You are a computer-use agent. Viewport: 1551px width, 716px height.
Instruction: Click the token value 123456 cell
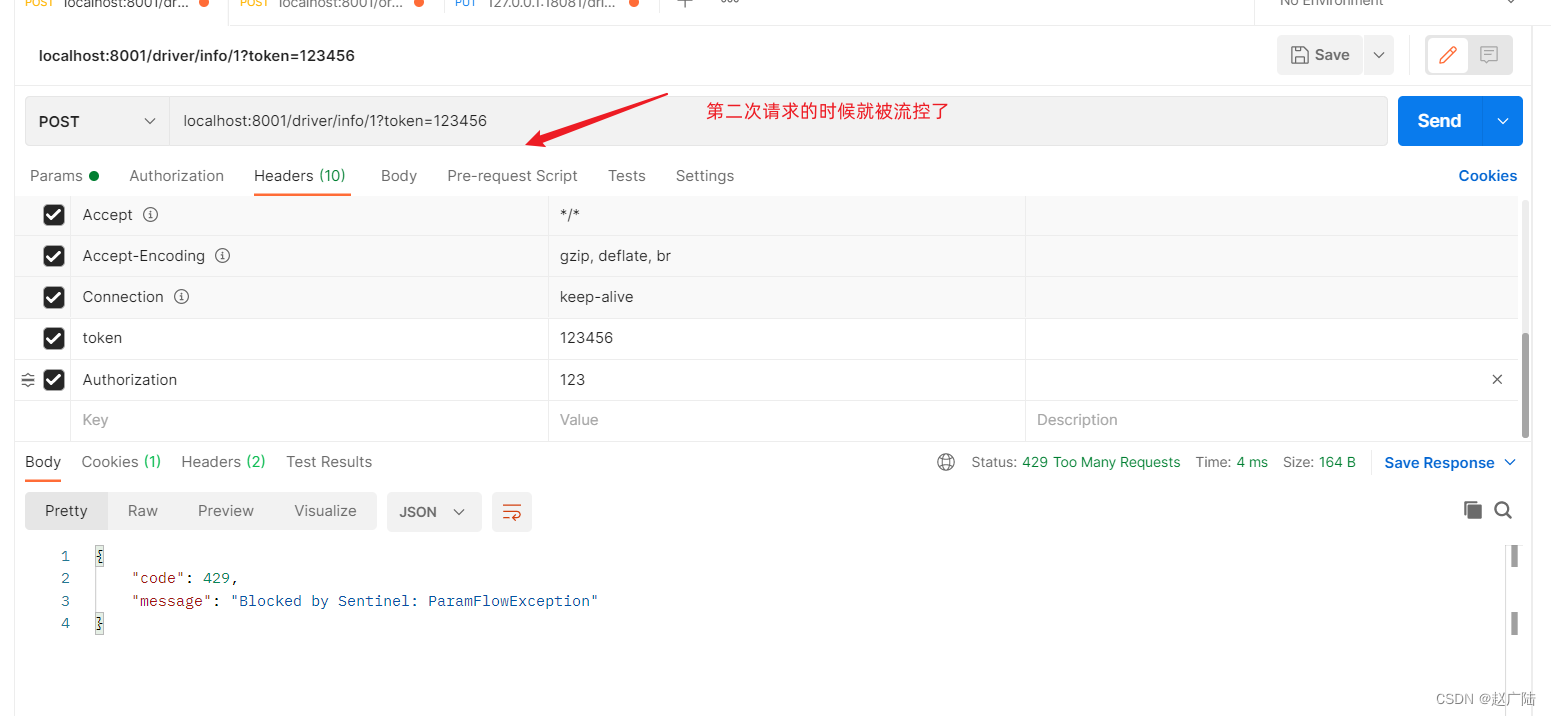coord(787,338)
